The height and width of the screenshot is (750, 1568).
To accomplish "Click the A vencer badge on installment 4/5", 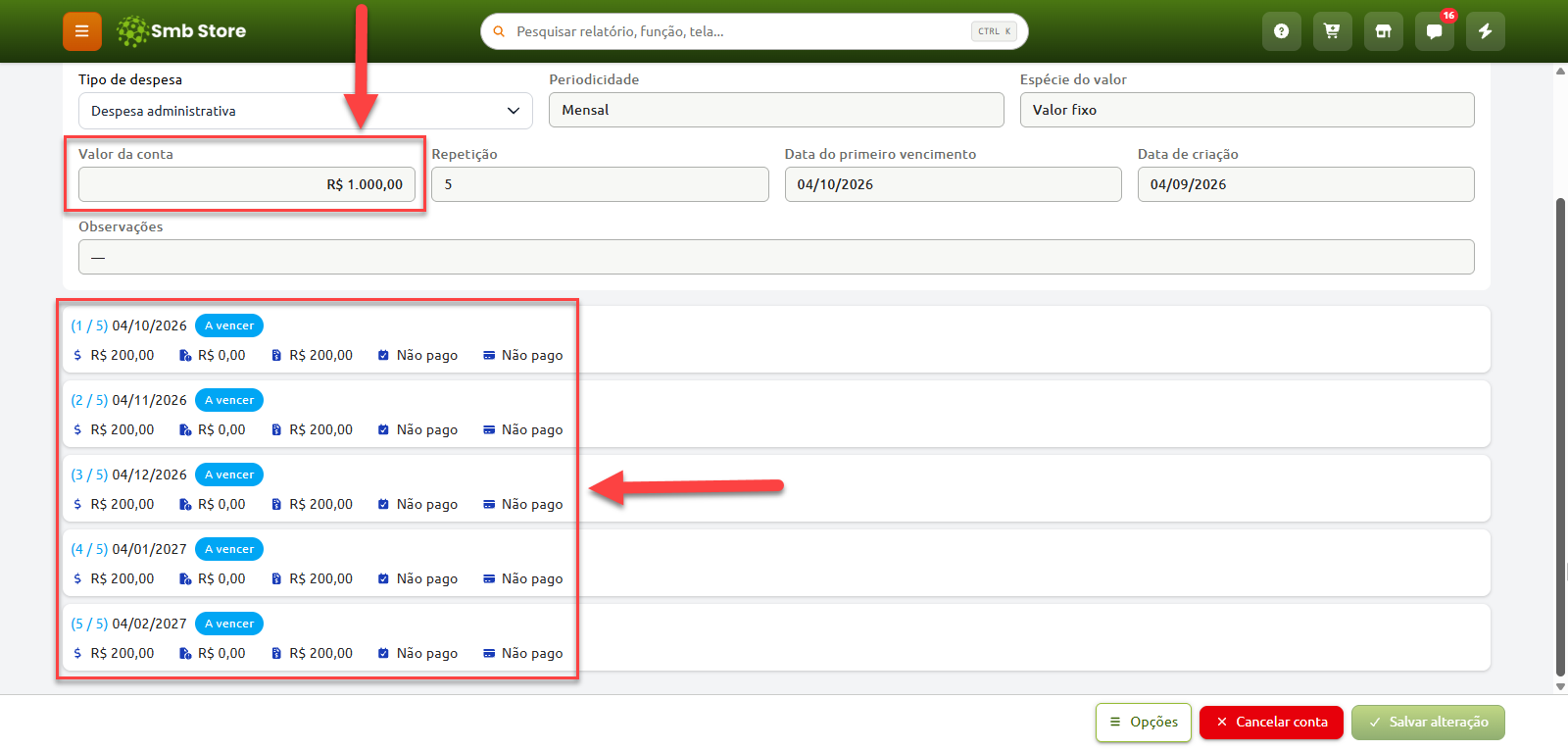I will click(x=229, y=549).
